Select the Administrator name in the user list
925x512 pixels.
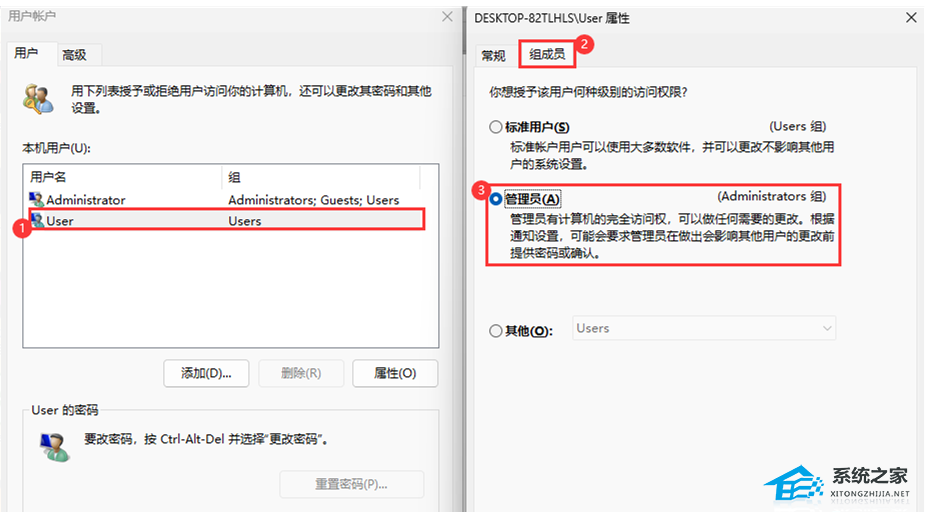[x=86, y=200]
